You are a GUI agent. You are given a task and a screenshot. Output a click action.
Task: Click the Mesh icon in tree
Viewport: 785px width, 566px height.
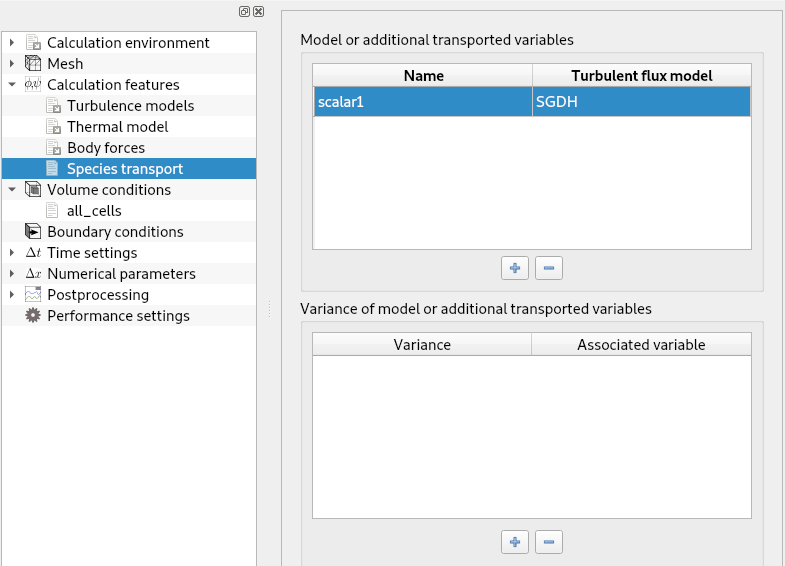(x=33, y=64)
